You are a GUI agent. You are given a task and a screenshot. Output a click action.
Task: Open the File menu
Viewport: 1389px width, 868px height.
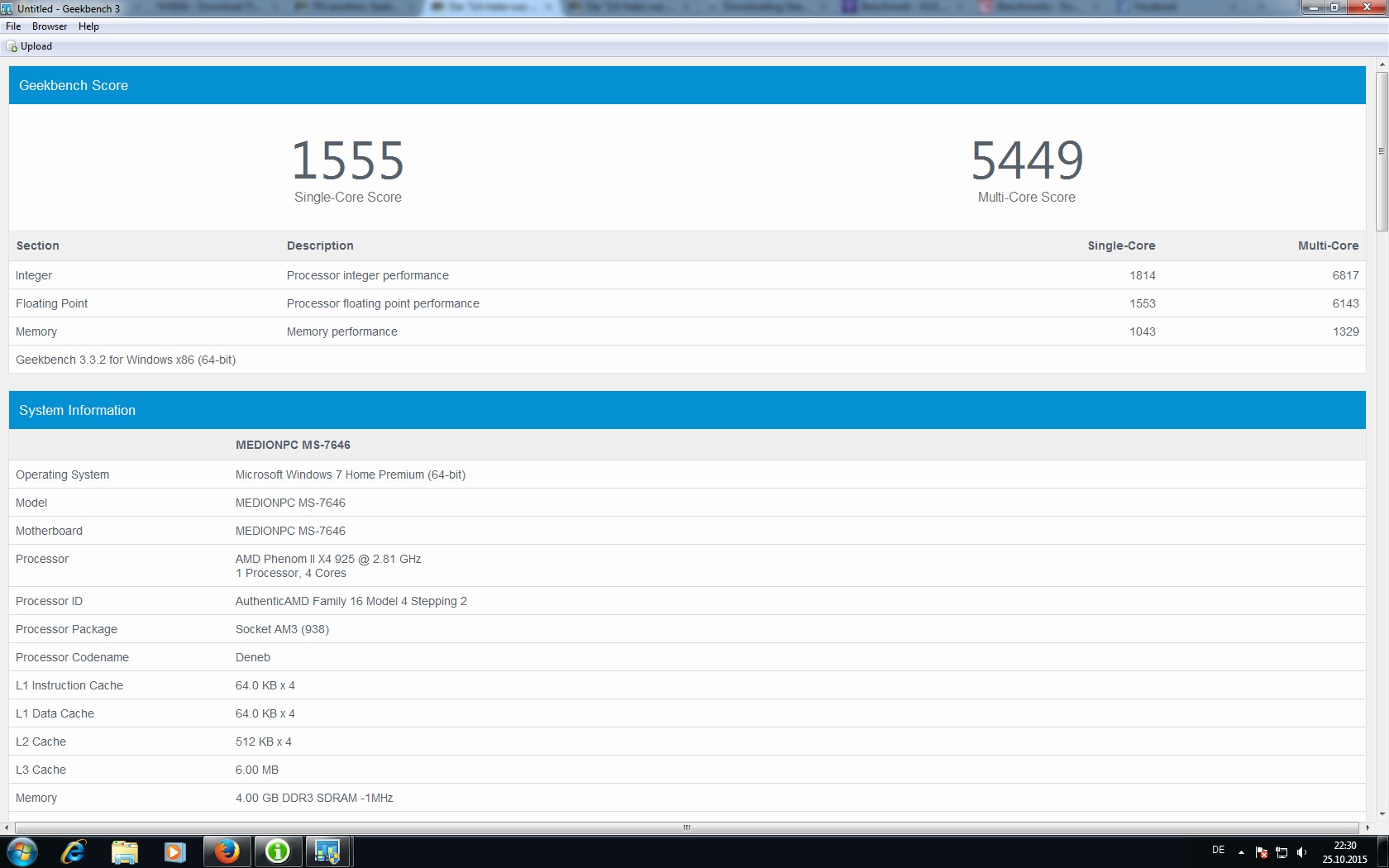coord(13,26)
